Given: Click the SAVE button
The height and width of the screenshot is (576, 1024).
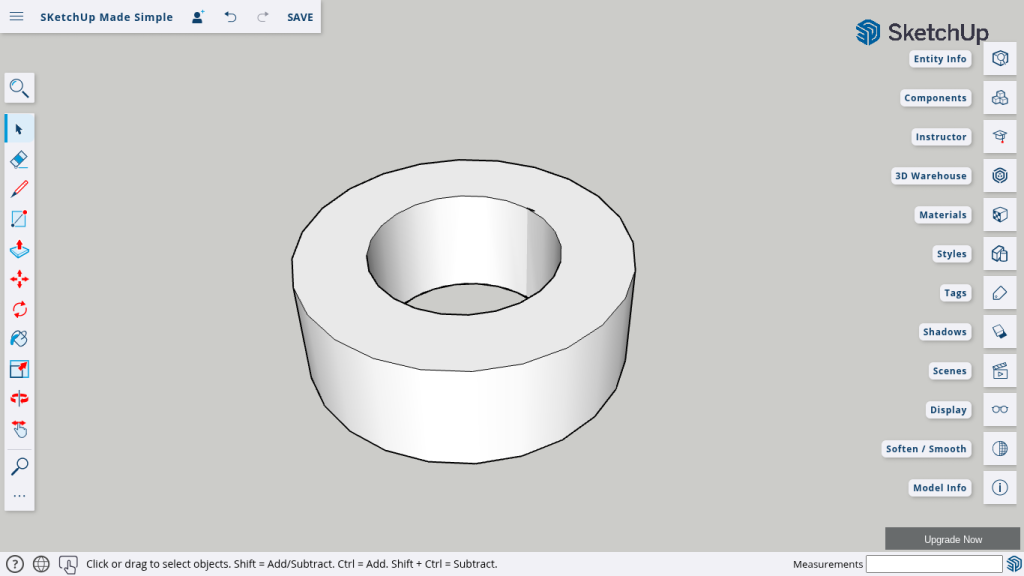Looking at the screenshot, I should click(x=299, y=17).
